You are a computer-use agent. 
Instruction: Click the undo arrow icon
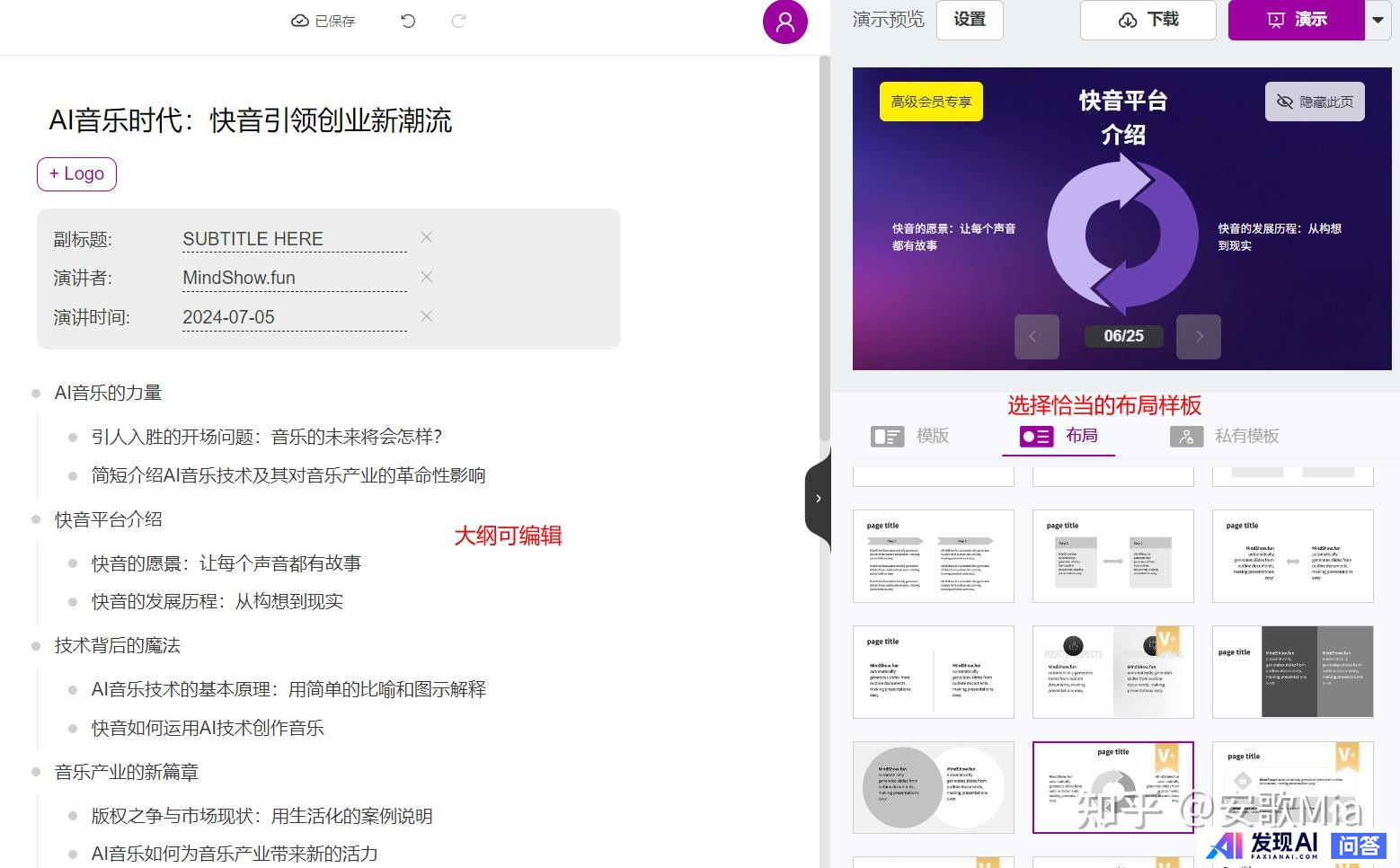click(408, 21)
